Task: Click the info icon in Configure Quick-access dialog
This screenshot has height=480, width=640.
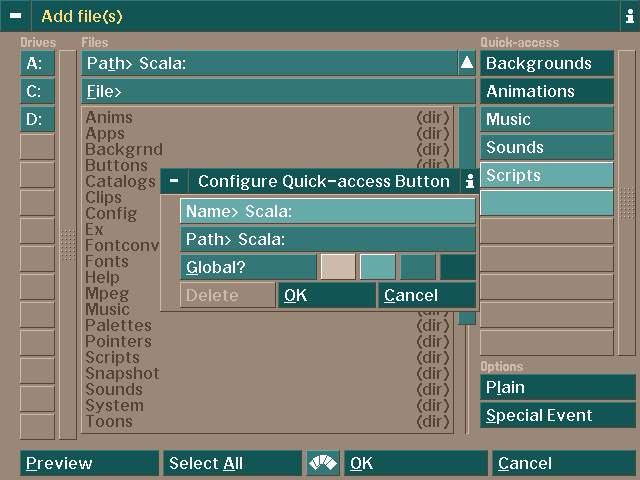Action: tap(469, 181)
